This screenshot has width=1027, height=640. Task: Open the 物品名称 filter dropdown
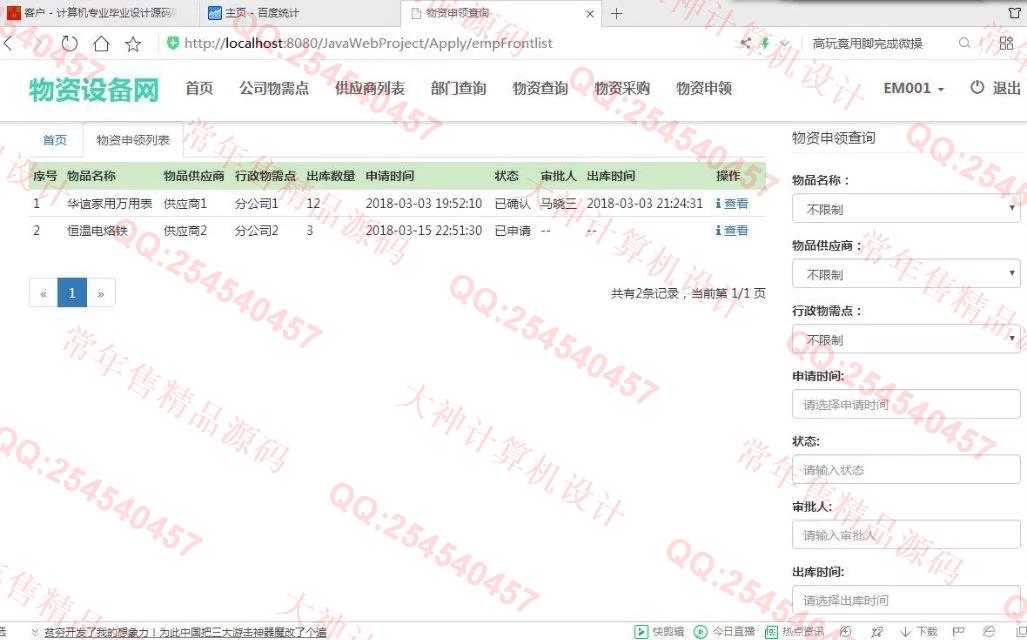coord(906,208)
